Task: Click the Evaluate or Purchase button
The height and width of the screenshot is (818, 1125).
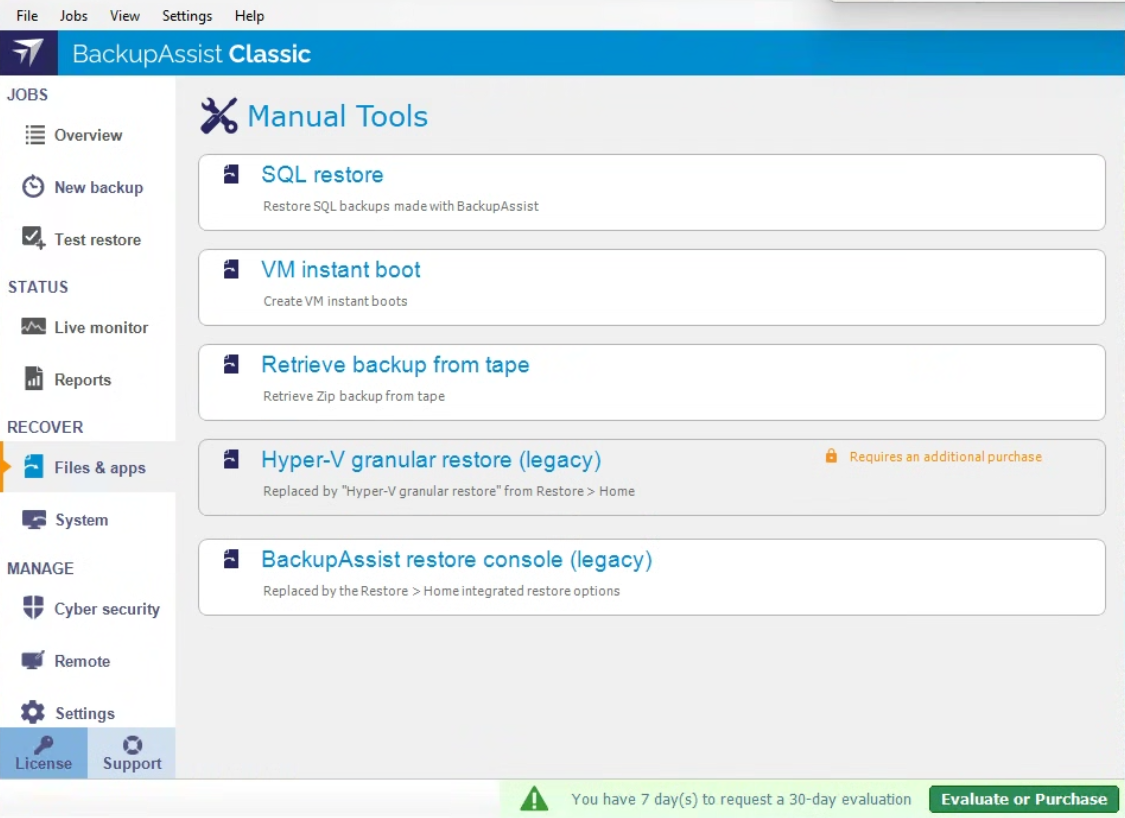Action: (x=1023, y=799)
